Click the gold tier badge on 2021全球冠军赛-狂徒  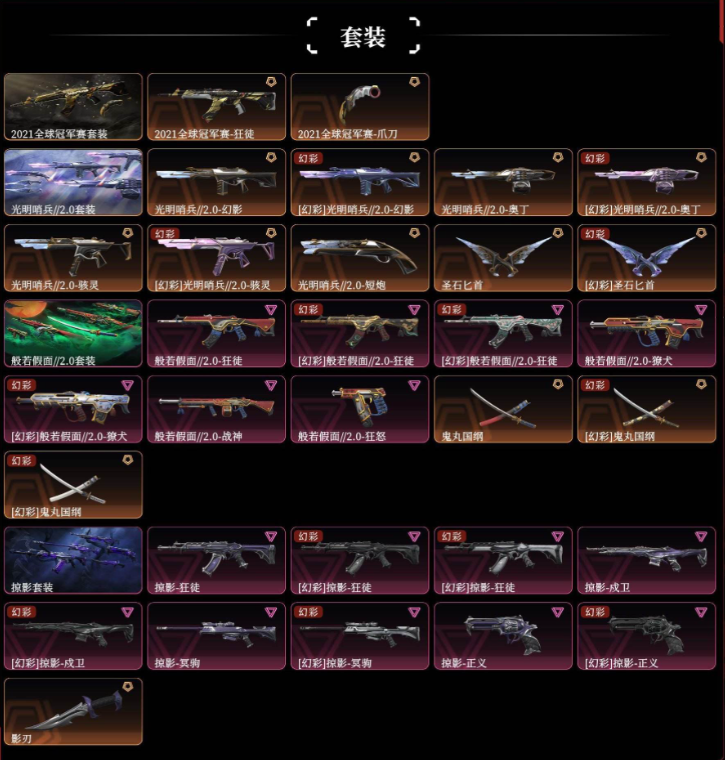point(271,82)
